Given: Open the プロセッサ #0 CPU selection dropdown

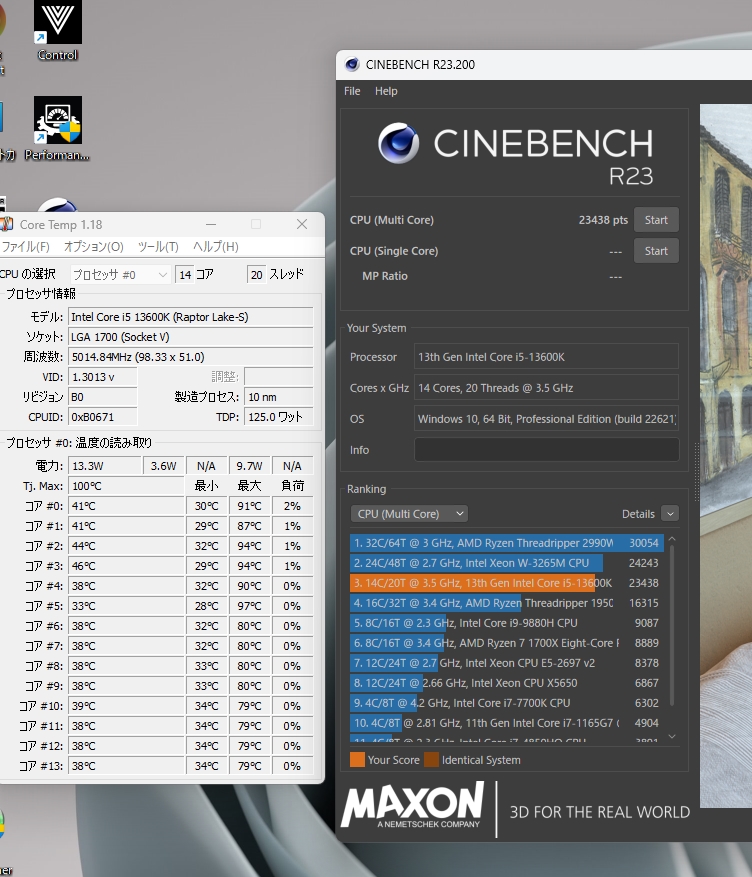Looking at the screenshot, I should (120, 275).
